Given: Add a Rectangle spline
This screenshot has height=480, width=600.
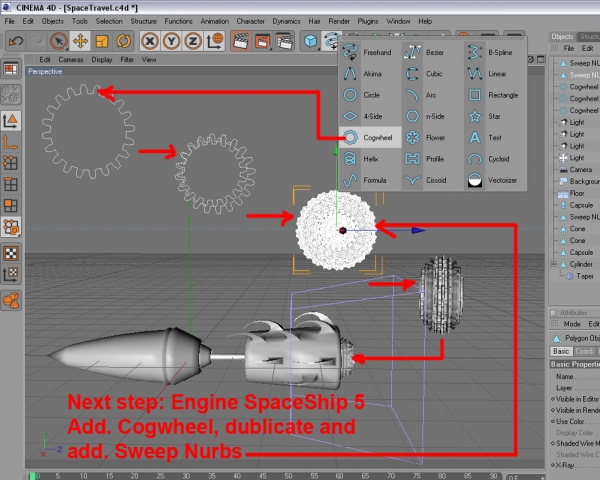Looking at the screenshot, I should [x=495, y=95].
